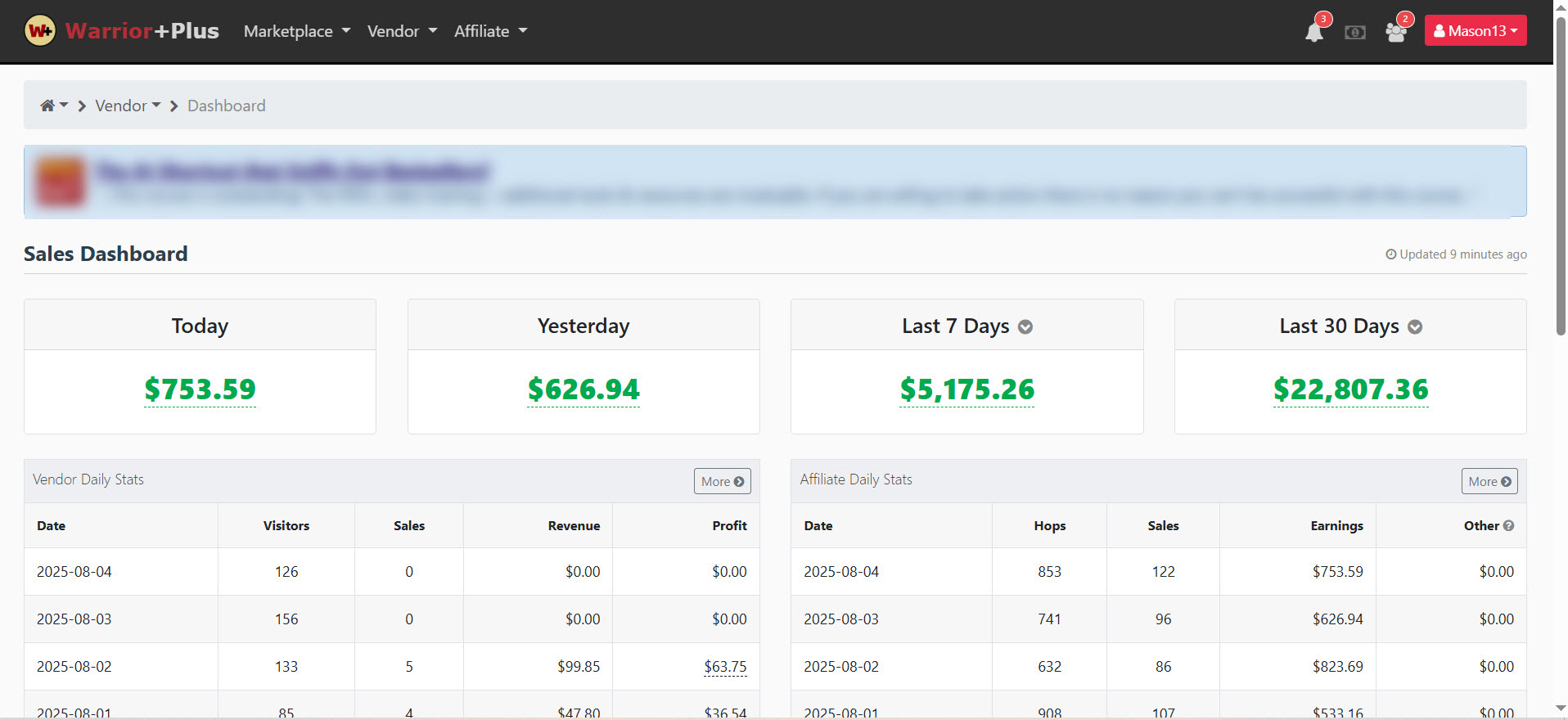
Task: Click the Updated 9 minutes ago text
Action: click(x=1463, y=254)
